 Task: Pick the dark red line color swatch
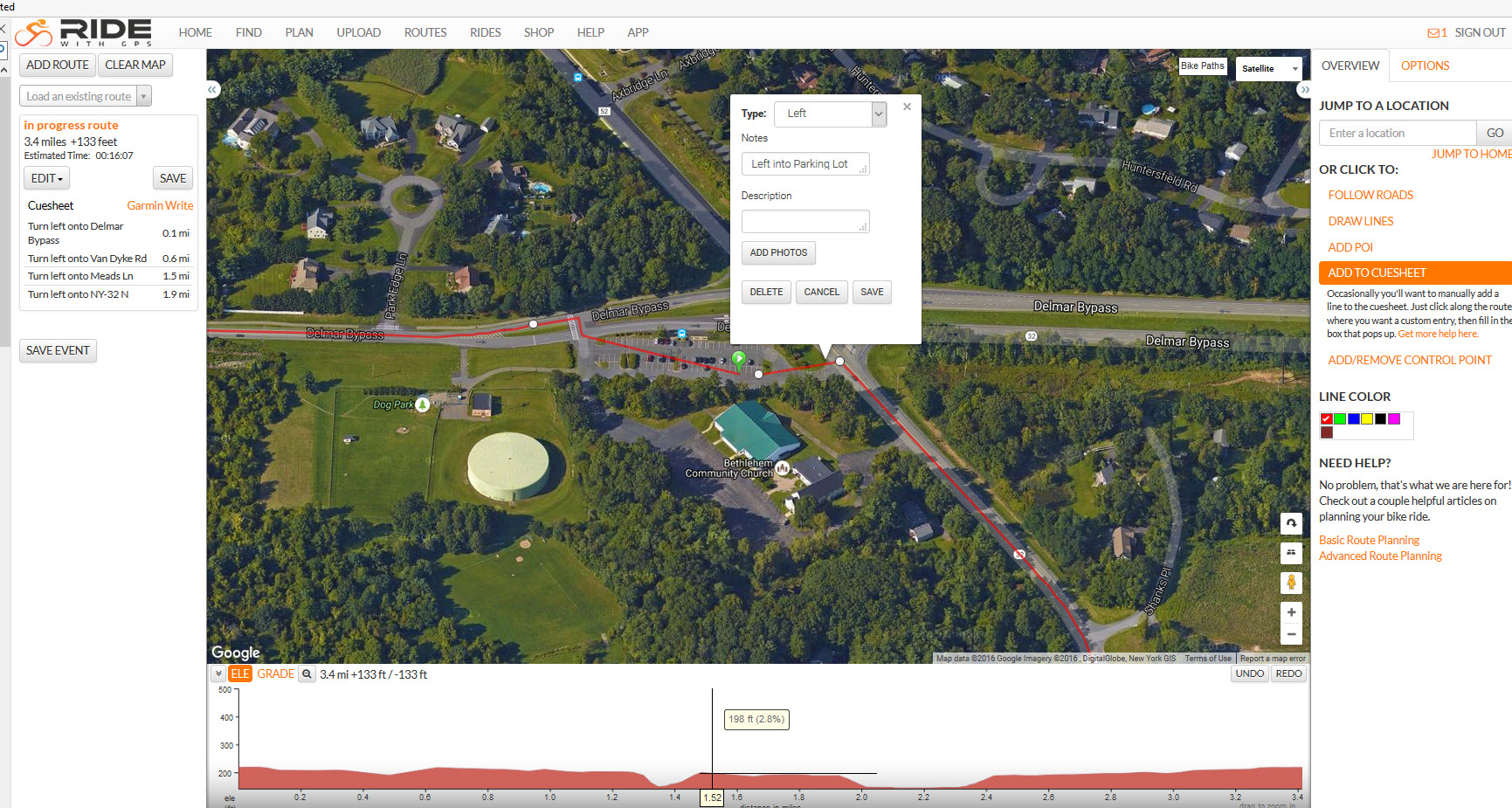pyautogui.click(x=1327, y=432)
